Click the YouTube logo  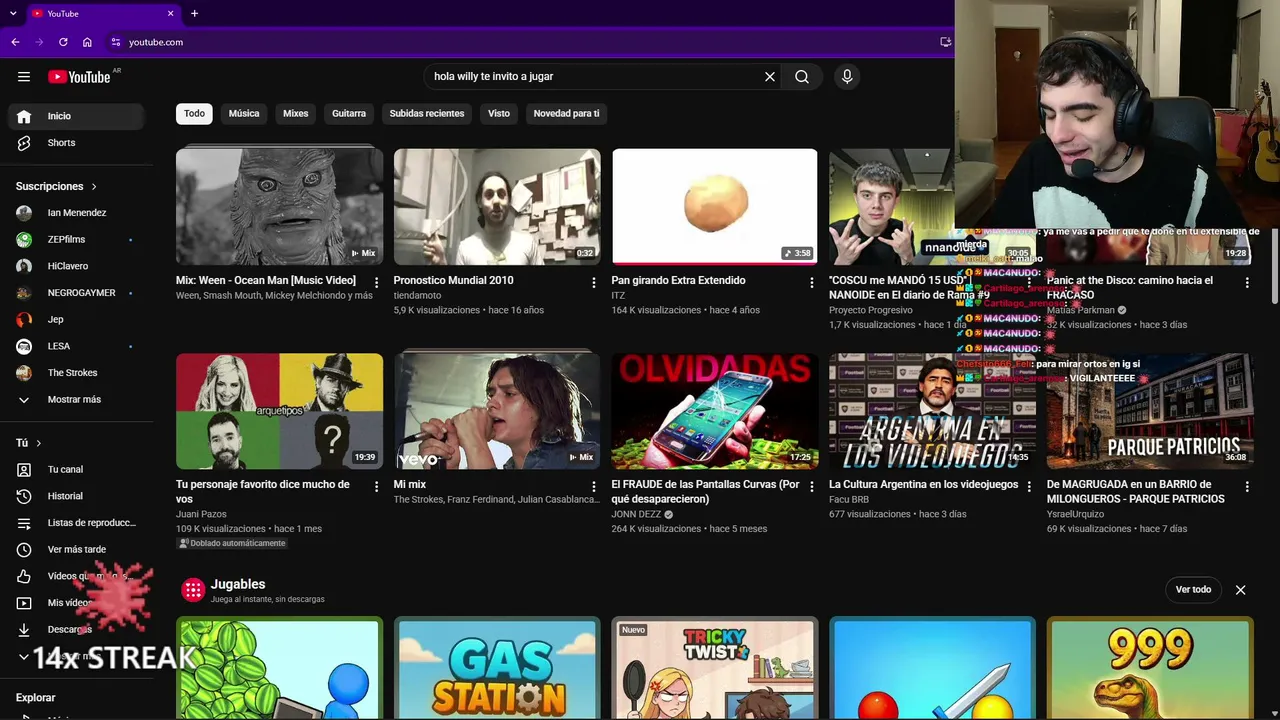(79, 77)
